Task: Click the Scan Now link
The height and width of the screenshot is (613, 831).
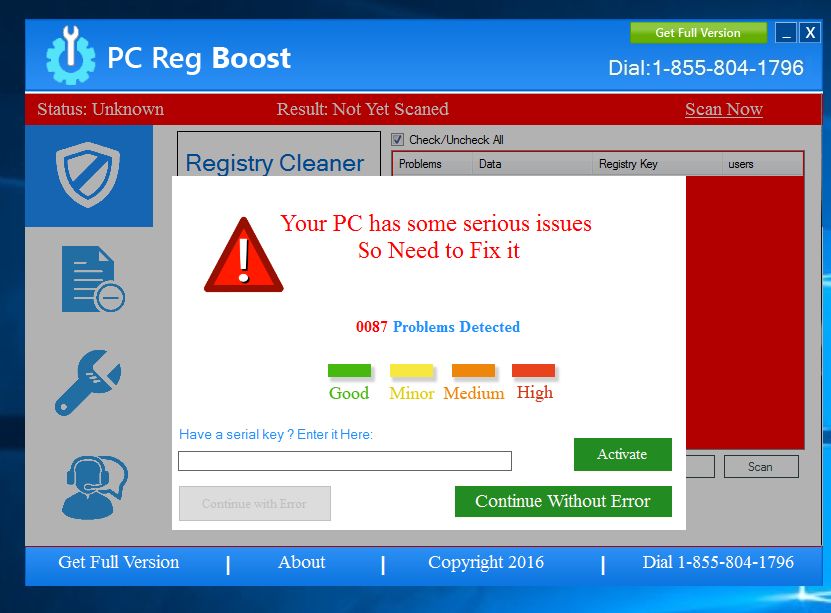Action: [723, 109]
